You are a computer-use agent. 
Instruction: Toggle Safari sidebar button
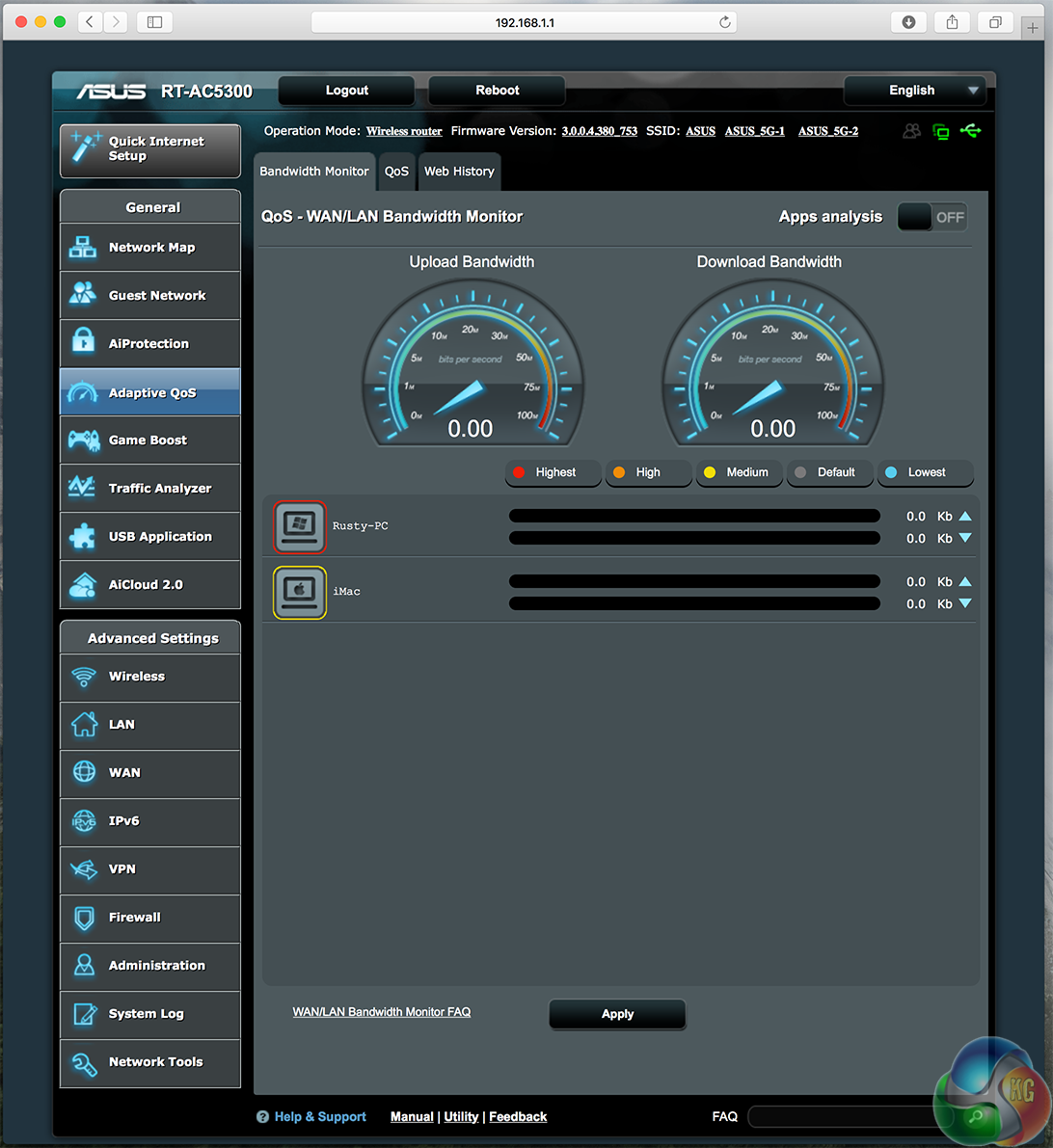click(x=154, y=22)
